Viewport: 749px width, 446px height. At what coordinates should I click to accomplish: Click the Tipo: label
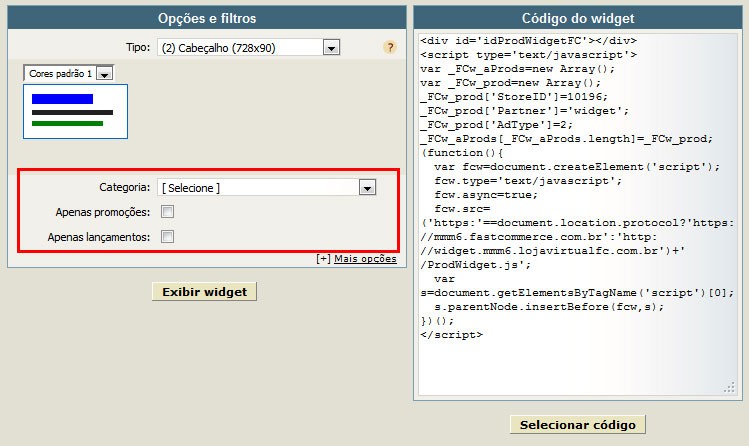point(138,47)
